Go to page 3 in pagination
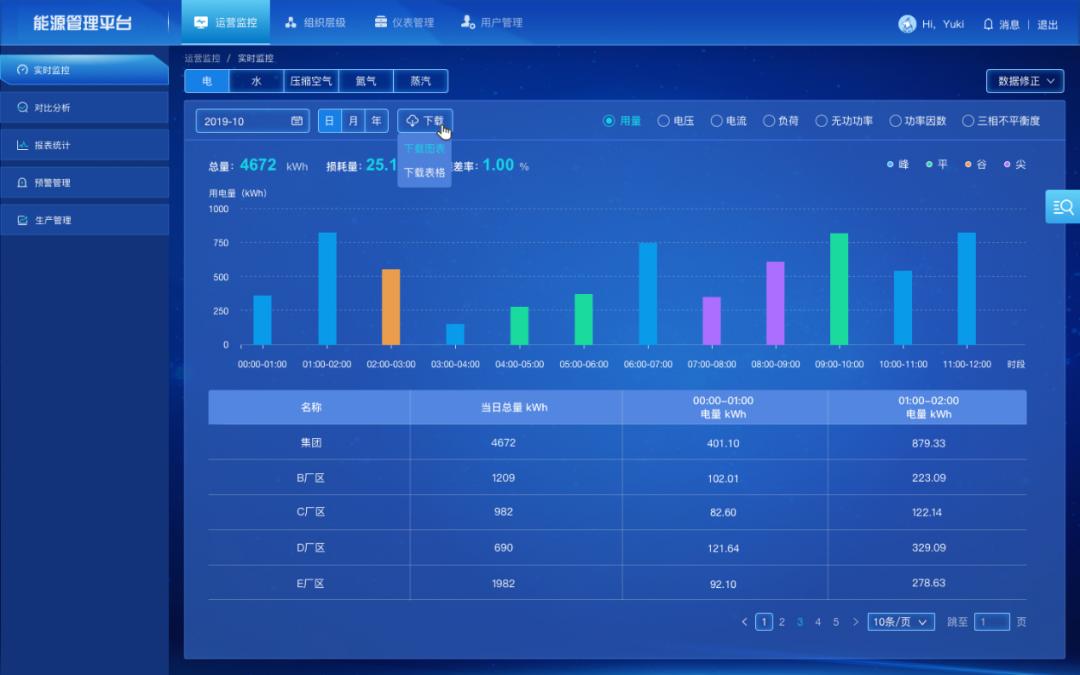The image size is (1080, 675). (800, 622)
